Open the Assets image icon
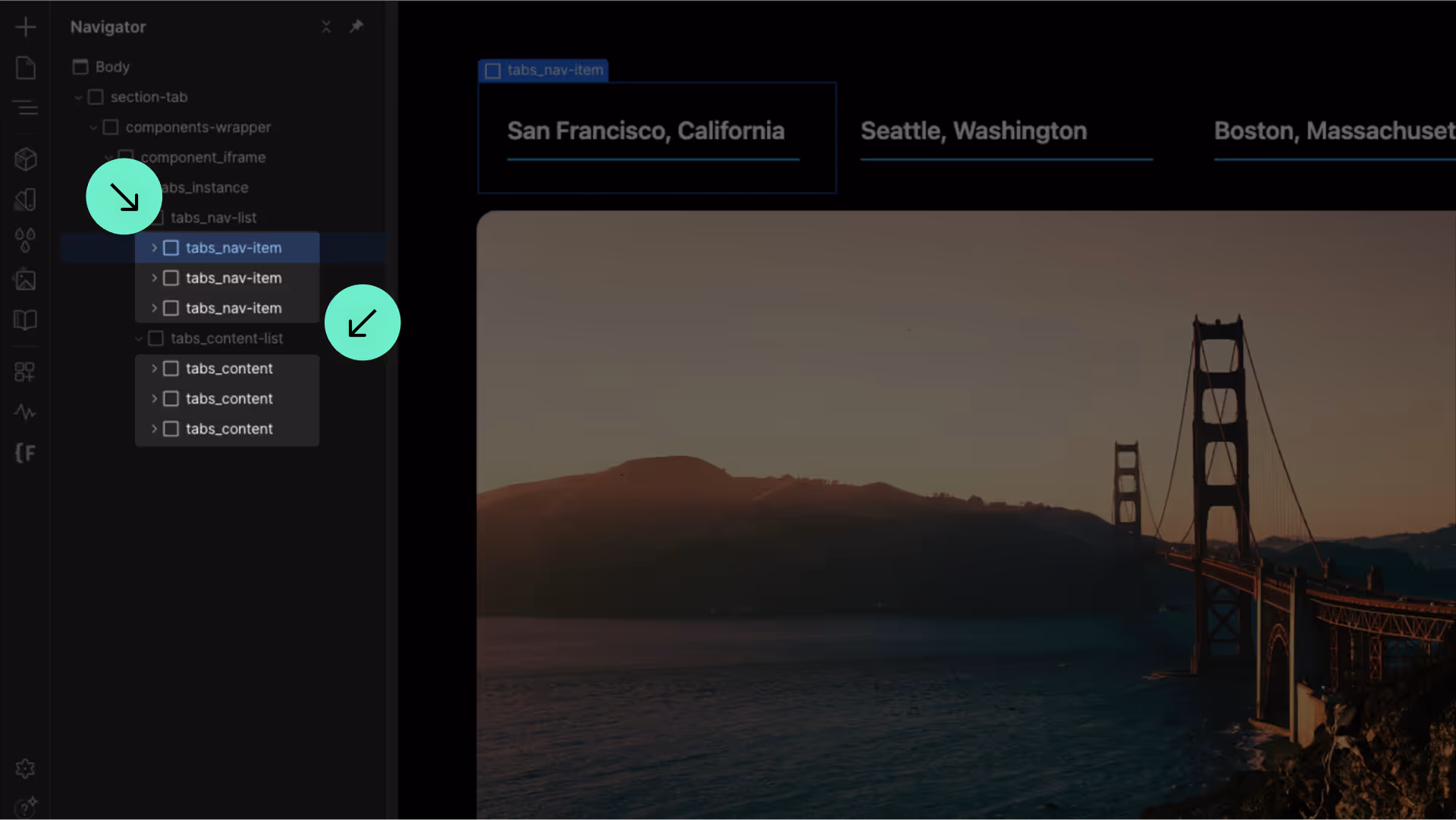The image size is (1456, 820). pyautogui.click(x=25, y=280)
